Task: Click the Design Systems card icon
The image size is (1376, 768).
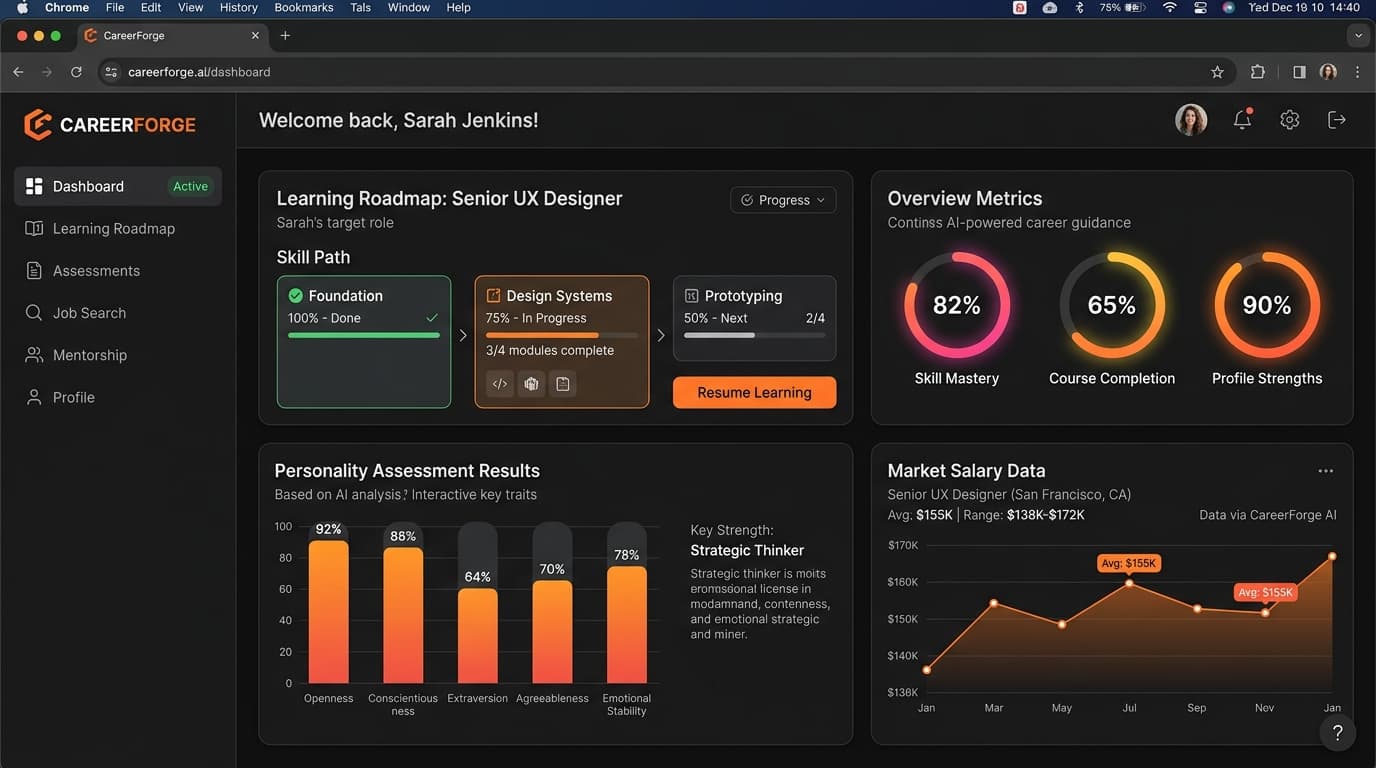Action: tap(493, 296)
